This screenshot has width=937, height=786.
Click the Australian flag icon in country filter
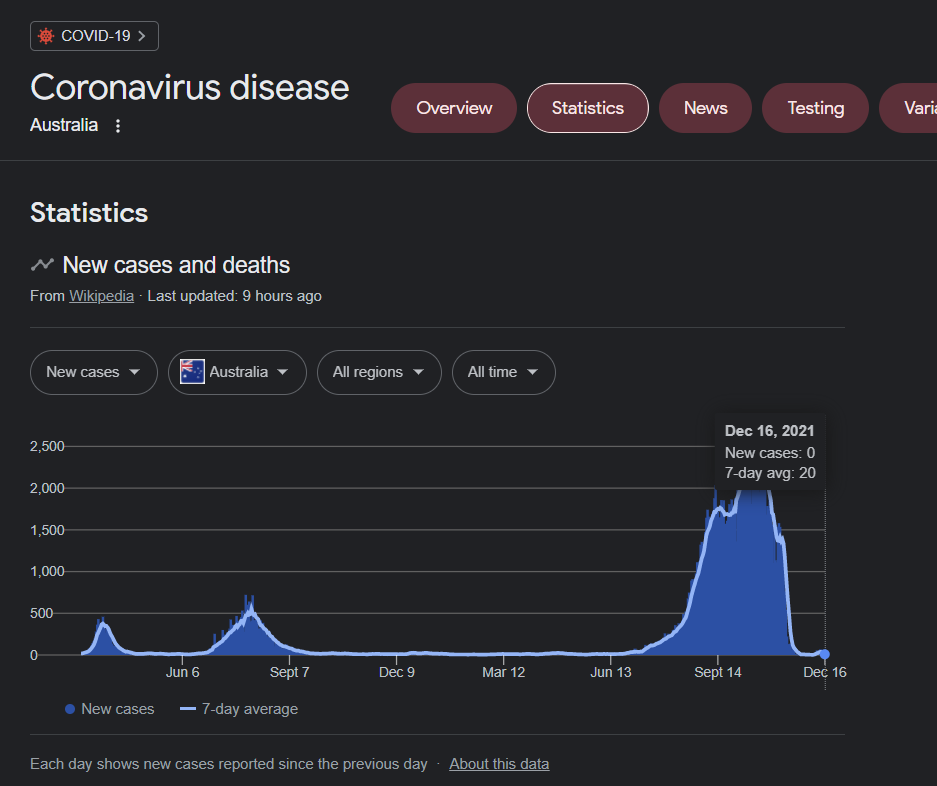pyautogui.click(x=192, y=372)
